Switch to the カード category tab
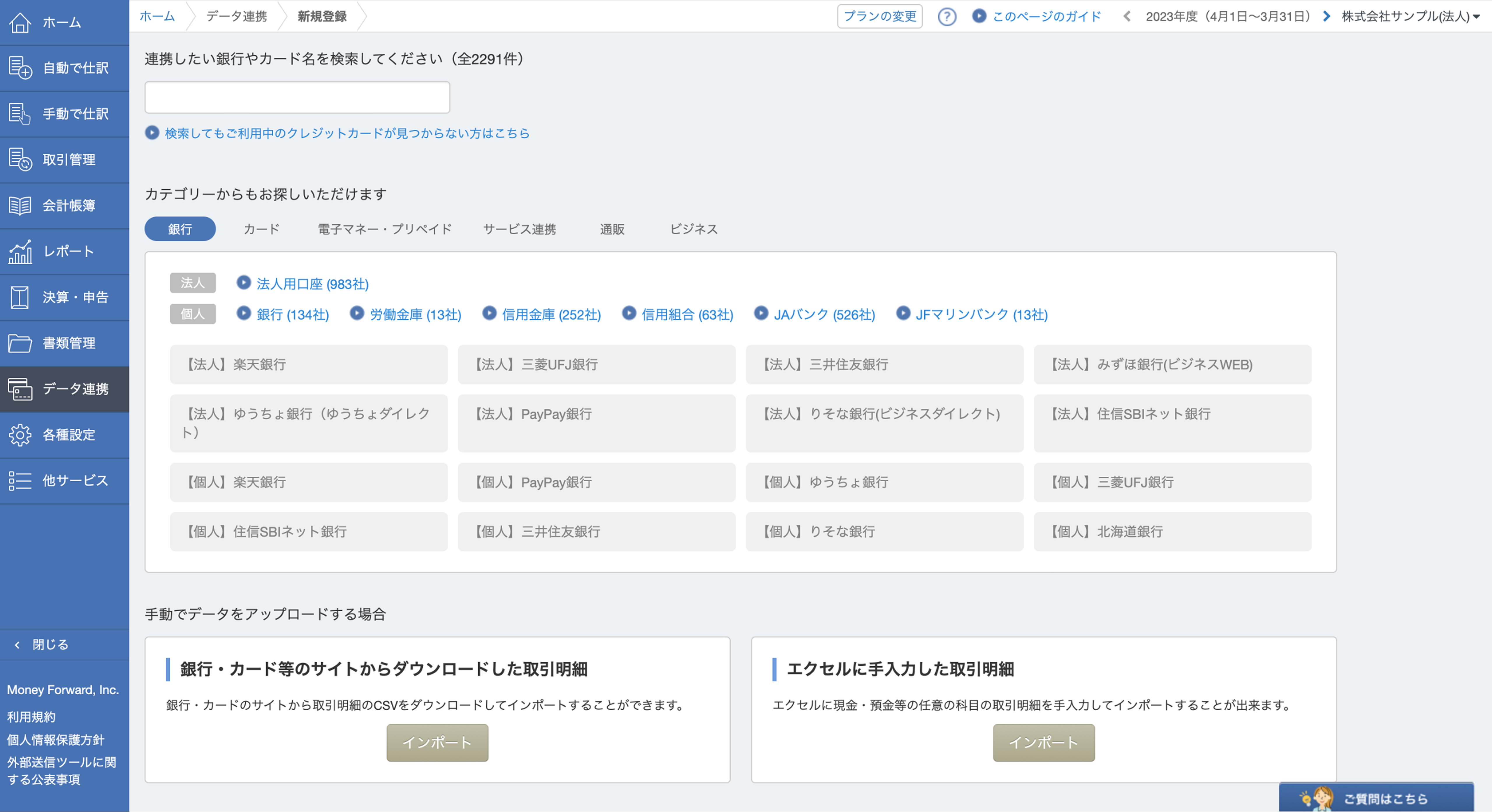Screen dimensions: 1492x812 (x=261, y=229)
